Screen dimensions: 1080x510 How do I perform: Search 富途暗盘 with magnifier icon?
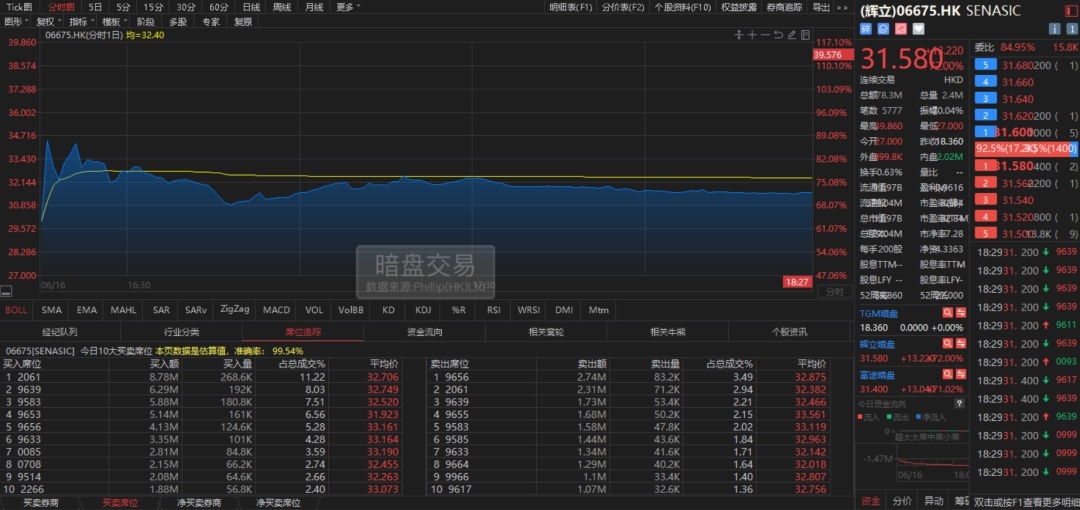click(948, 375)
